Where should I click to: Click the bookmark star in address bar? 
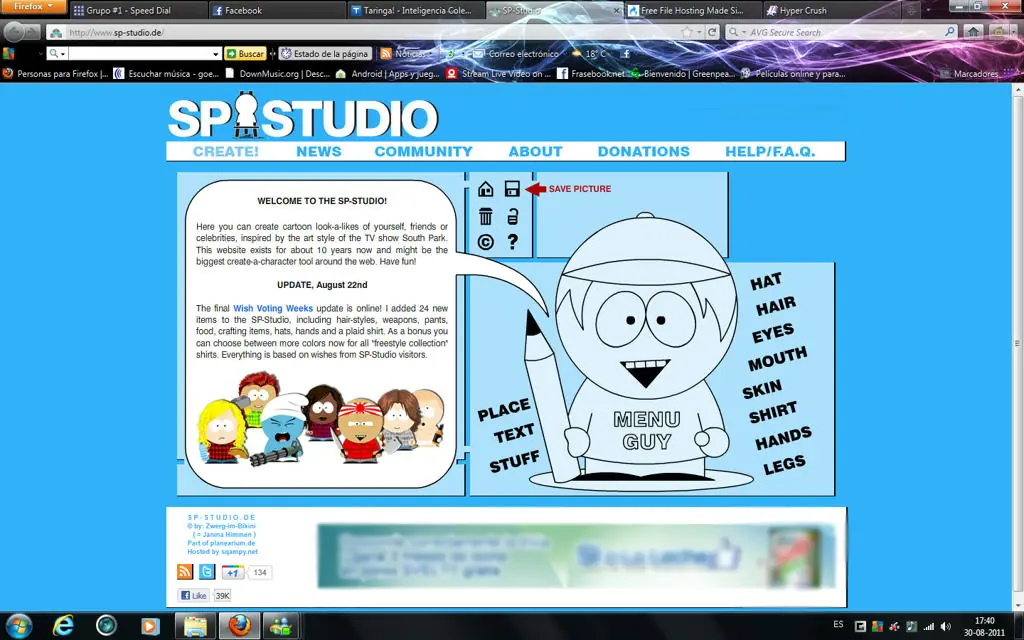pos(686,31)
